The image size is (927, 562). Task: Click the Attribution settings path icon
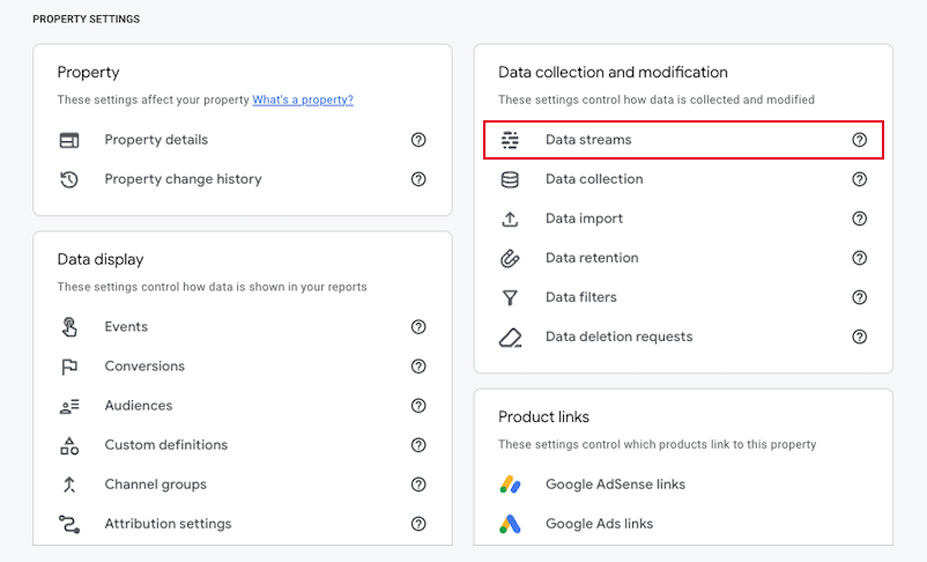[69, 524]
